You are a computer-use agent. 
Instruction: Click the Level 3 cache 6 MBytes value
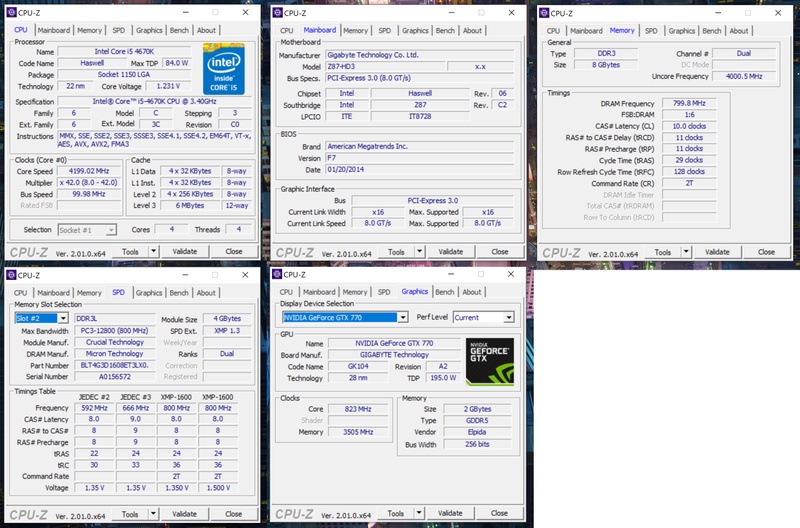pyautogui.click(x=190, y=206)
